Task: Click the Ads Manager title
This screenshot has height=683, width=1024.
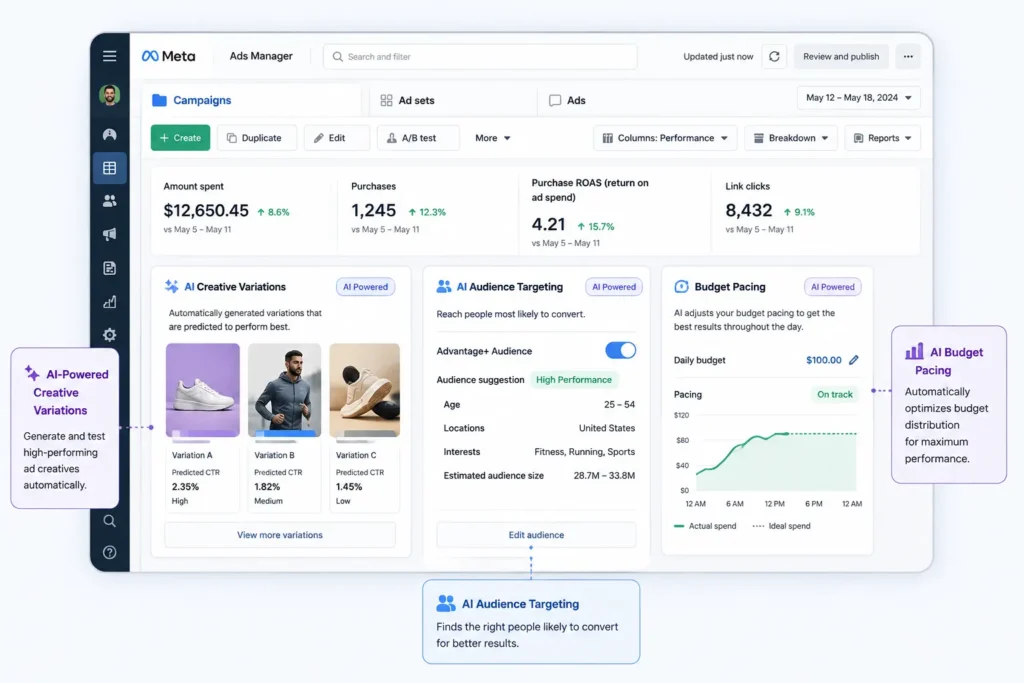Action: (x=261, y=56)
